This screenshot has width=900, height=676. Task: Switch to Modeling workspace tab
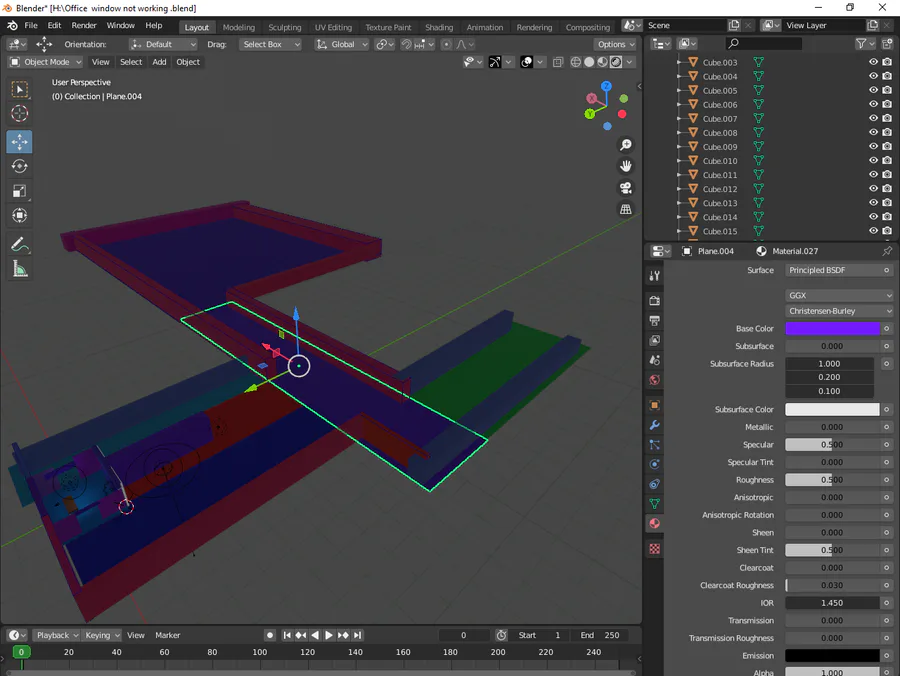[239, 27]
